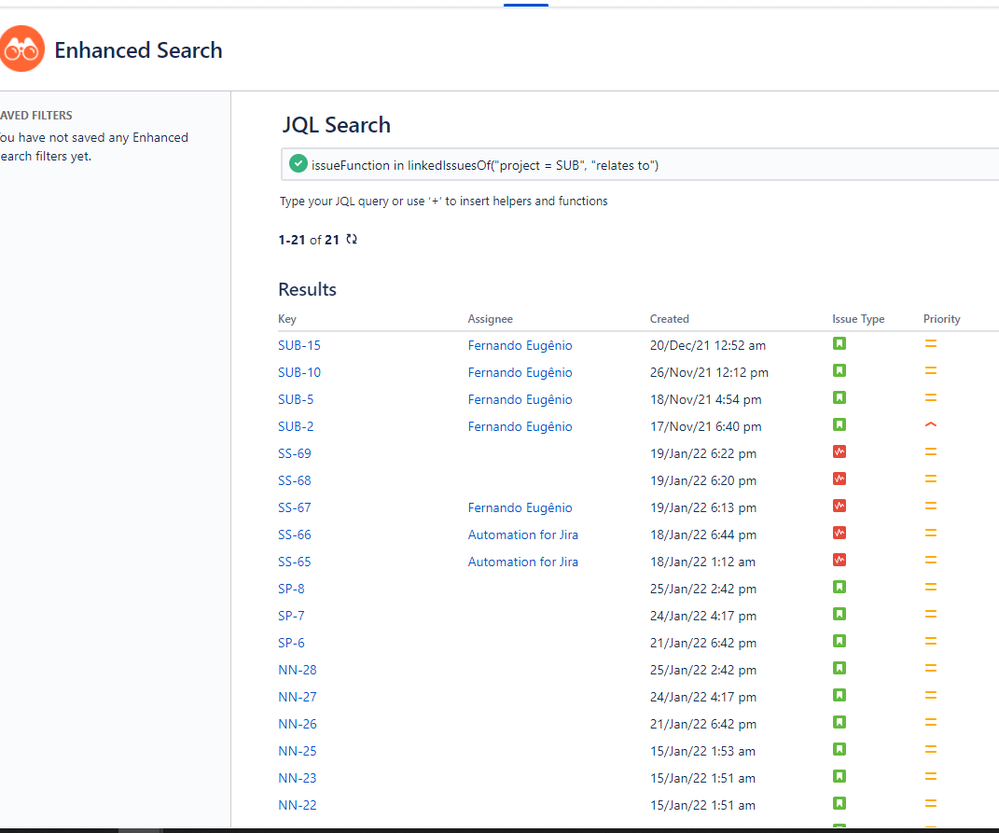
Task: Open issue SUB-10
Action: coord(299,372)
